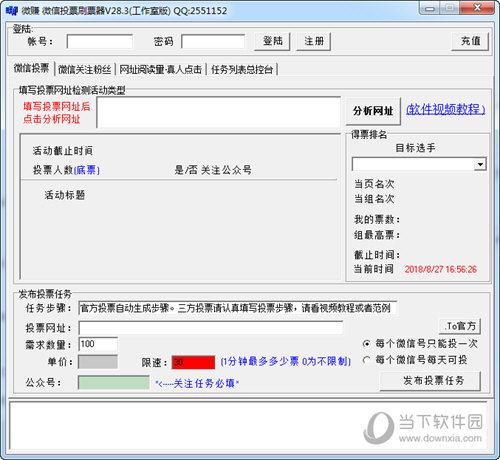Switch to the 微信关注粉丝 tab
500x460 pixels.
[85, 70]
